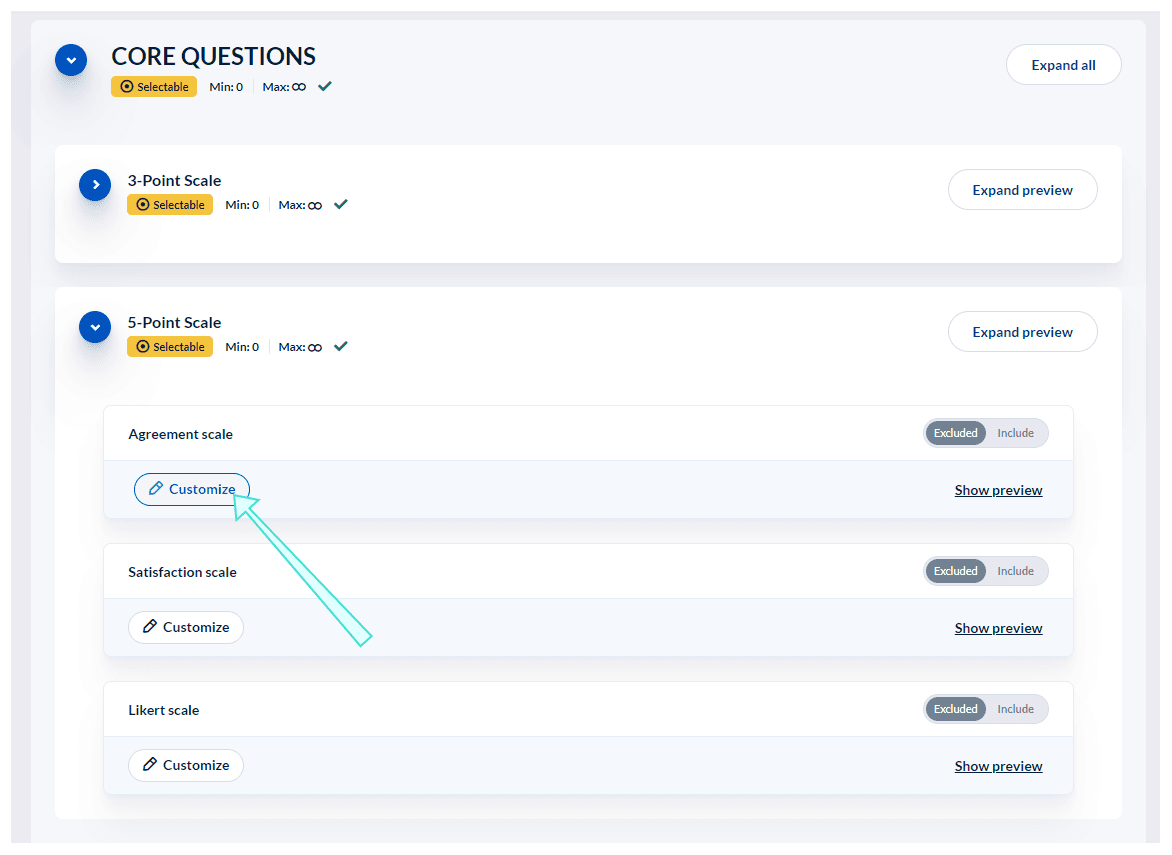Click the Satisfaction scale label

click(182, 572)
